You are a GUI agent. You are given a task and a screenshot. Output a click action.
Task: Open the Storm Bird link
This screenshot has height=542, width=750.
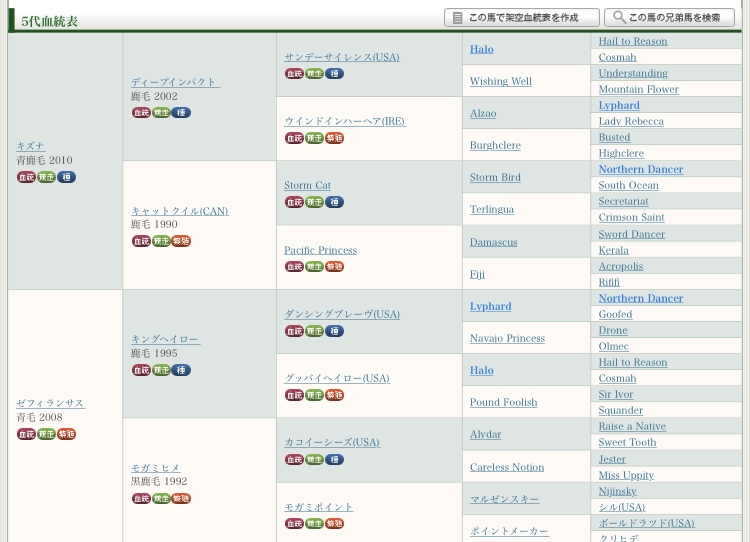[x=495, y=177]
